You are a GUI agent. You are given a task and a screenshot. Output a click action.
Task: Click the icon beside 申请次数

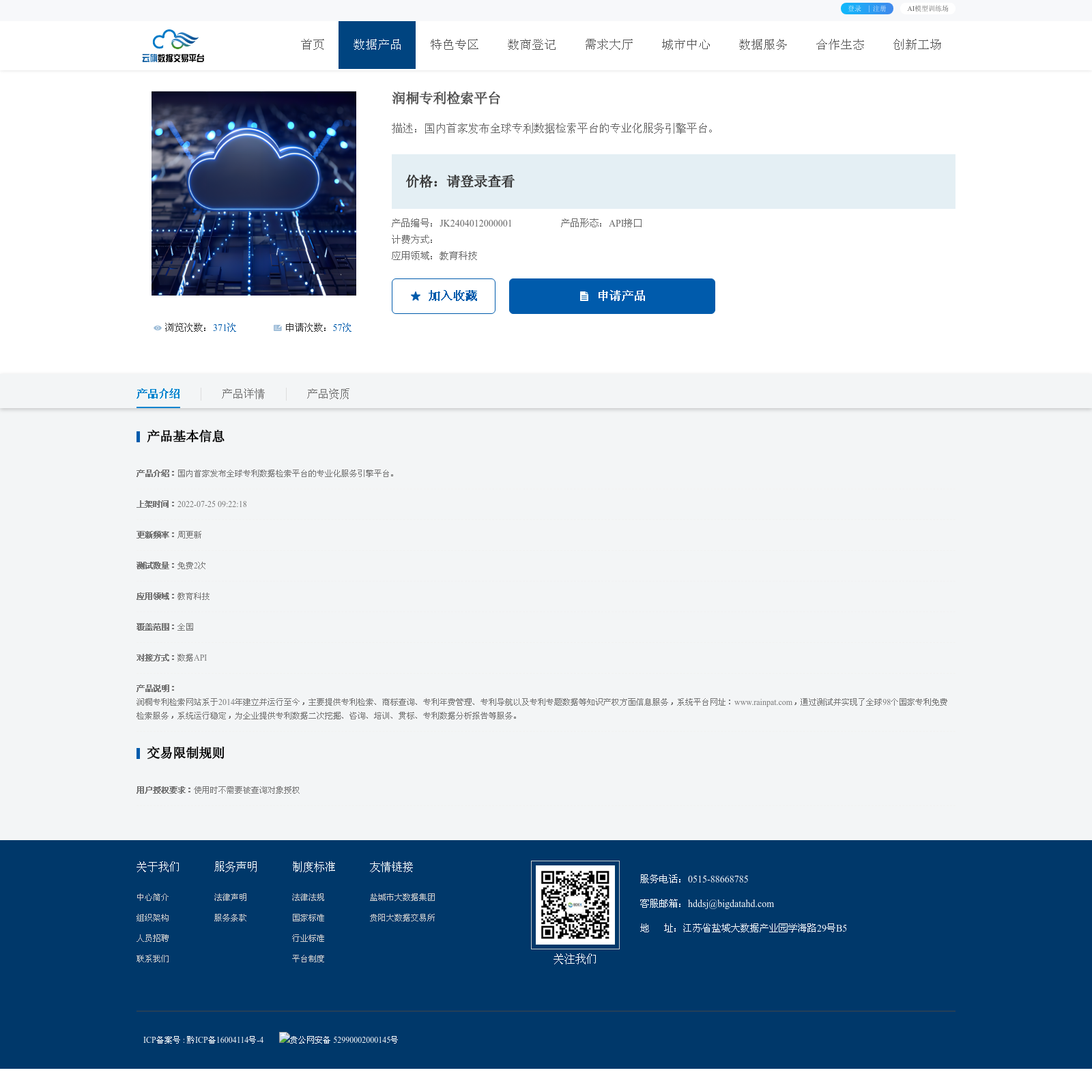[278, 328]
